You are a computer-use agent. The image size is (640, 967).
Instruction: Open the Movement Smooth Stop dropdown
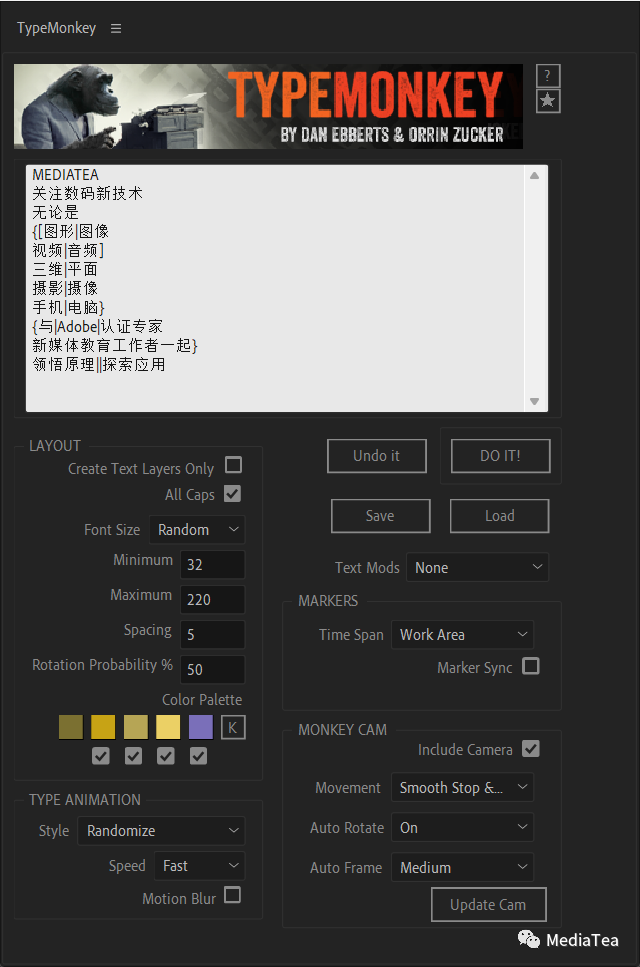click(x=462, y=788)
